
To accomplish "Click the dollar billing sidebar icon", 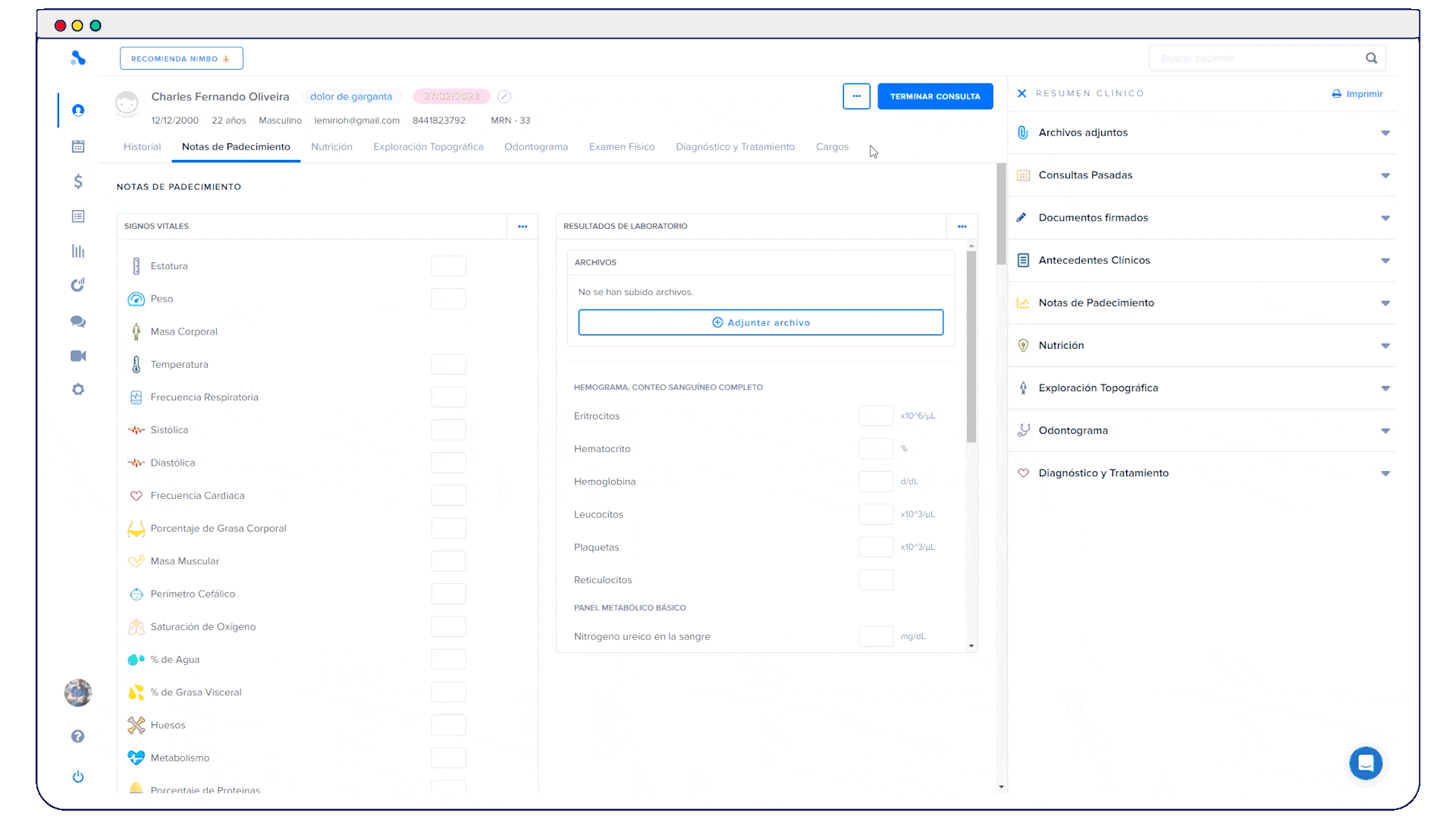I will [78, 181].
